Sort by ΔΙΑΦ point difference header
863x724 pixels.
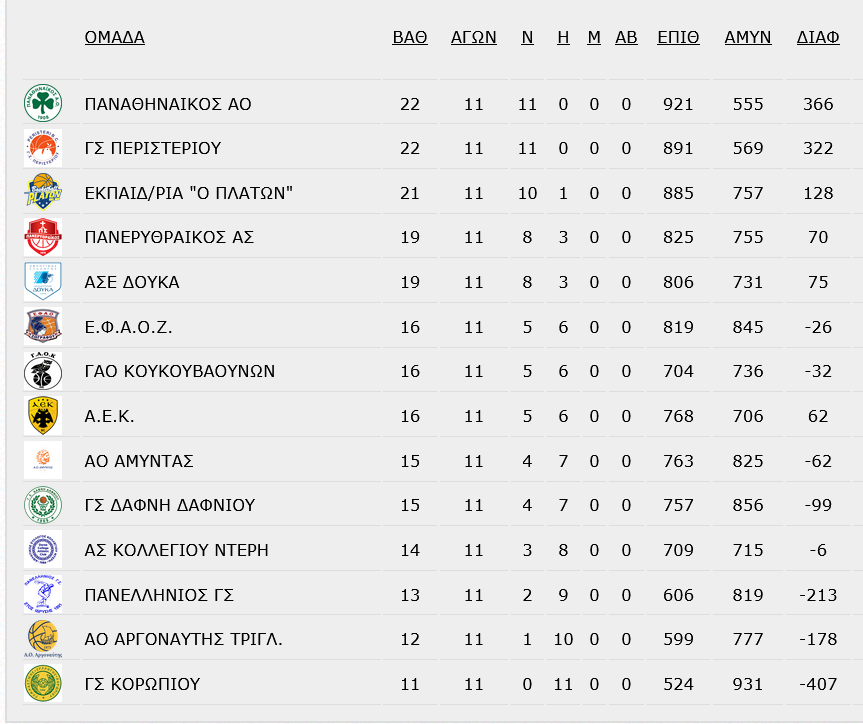(818, 37)
